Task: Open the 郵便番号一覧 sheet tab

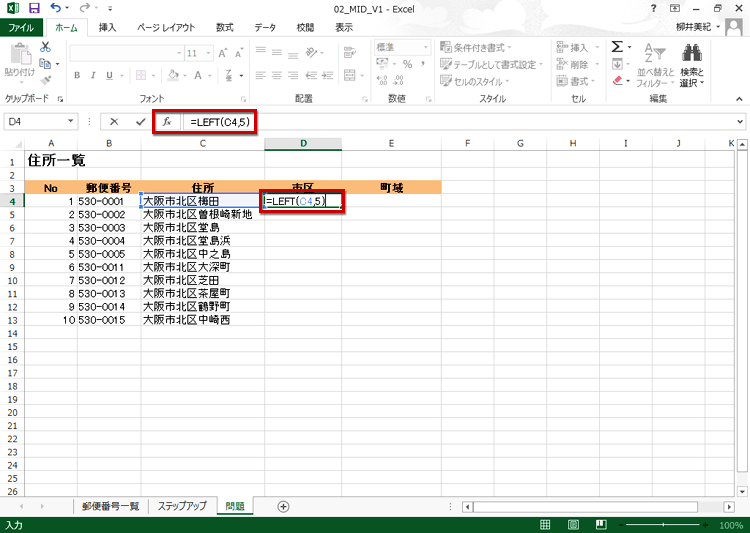Action: click(x=110, y=506)
